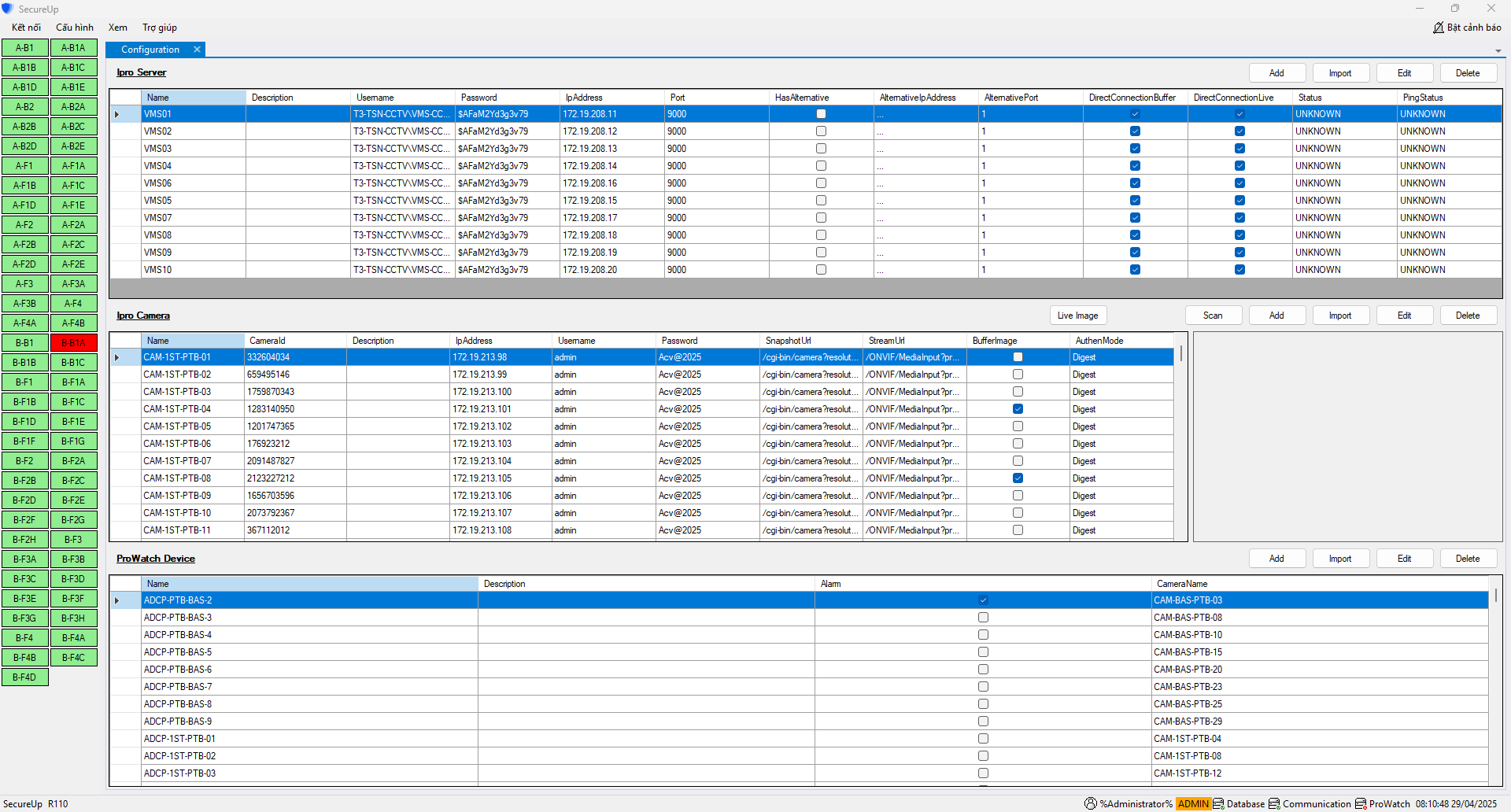Close the Configuration tab with its X
This screenshot has width=1511, height=812.
coord(197,50)
